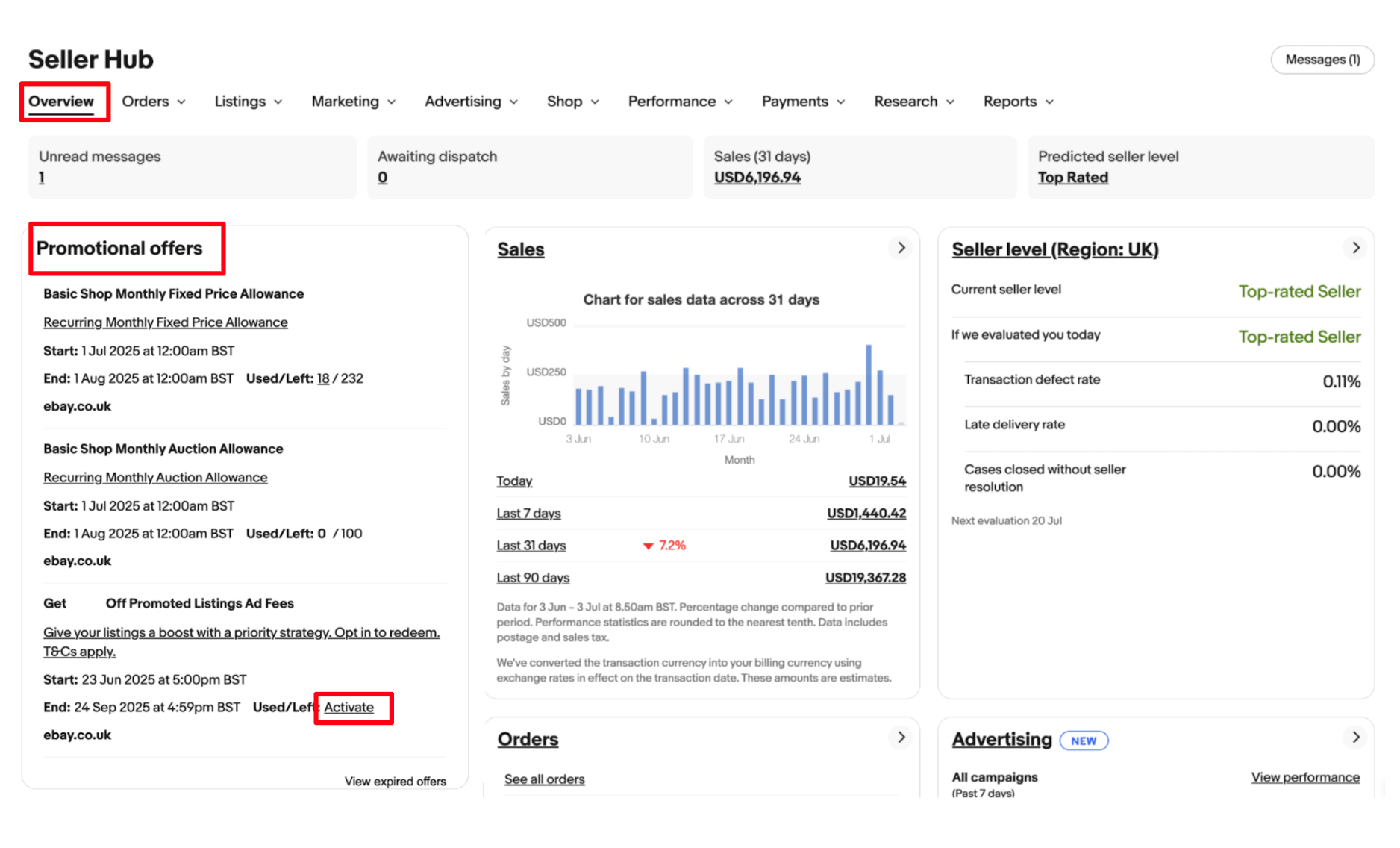Click Transaction defect rate value 0.11%
1400x848 pixels.
[1341, 381]
